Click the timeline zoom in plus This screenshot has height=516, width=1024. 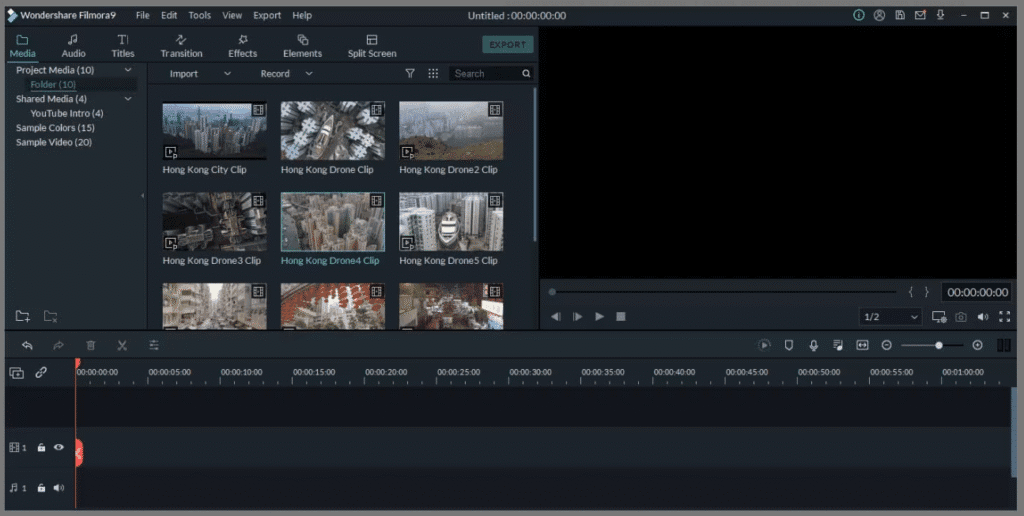tap(977, 345)
